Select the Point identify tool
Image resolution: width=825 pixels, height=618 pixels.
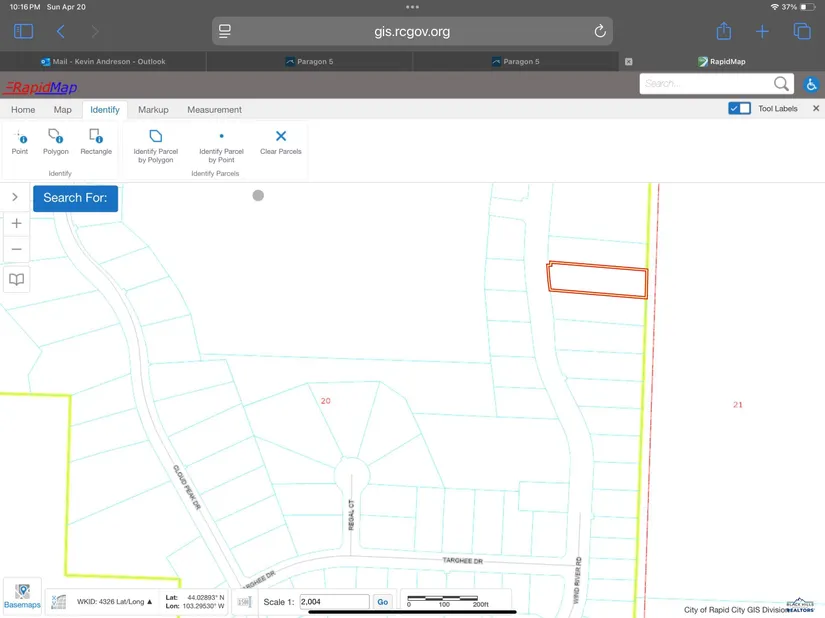[20, 141]
